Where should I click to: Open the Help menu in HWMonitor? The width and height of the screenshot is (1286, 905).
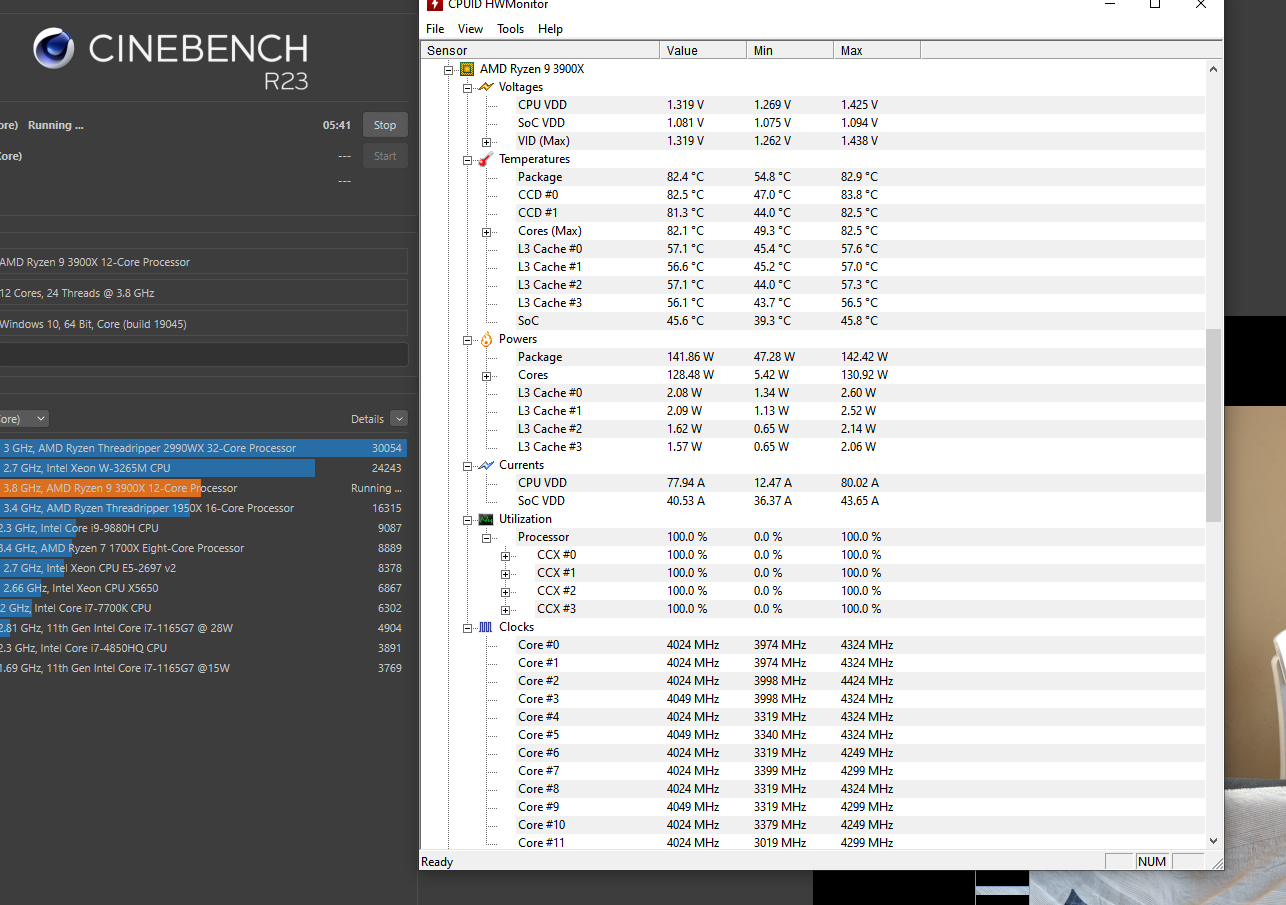click(x=550, y=29)
